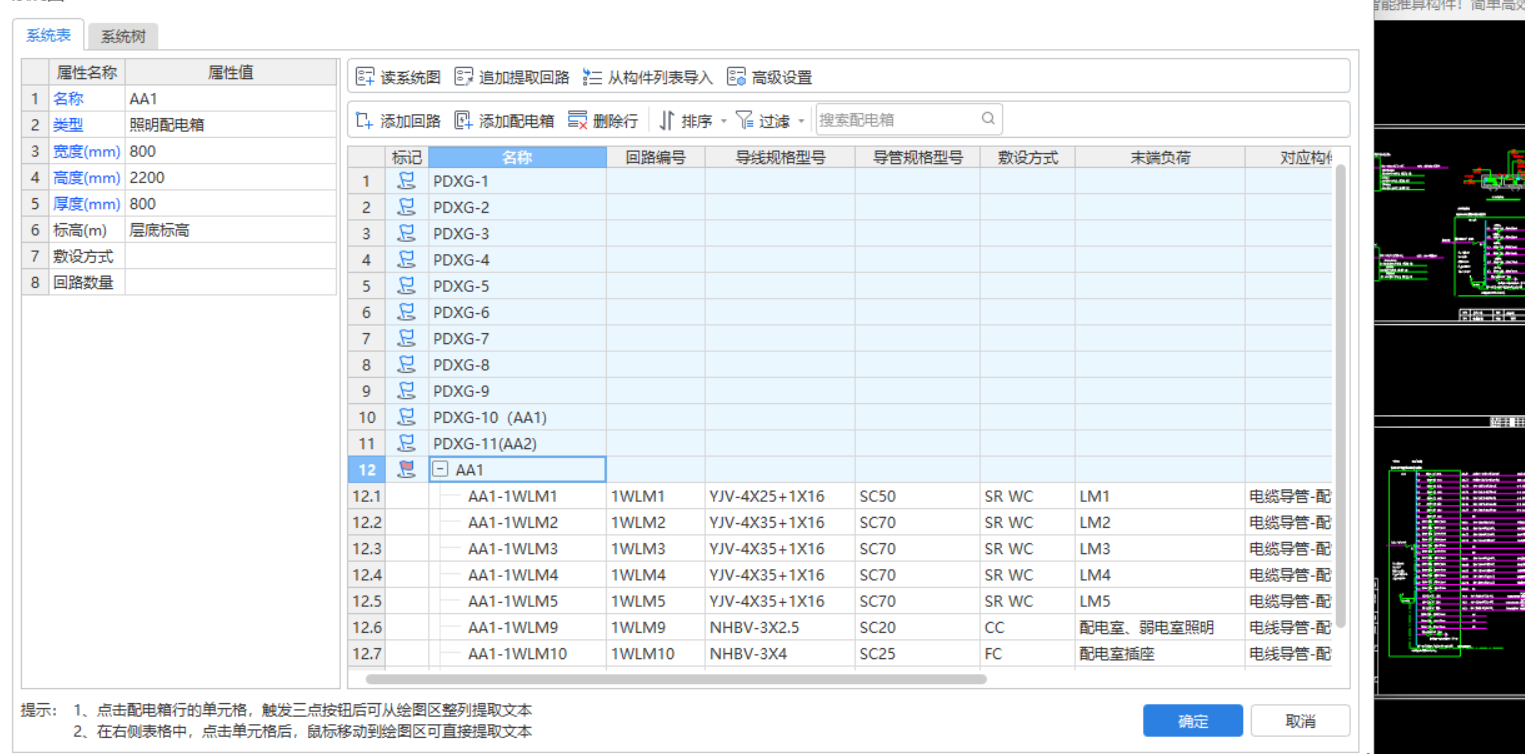Image resolution: width=1525 pixels, height=754 pixels.
Task: Click the 取消 button
Action: pos(1301,721)
